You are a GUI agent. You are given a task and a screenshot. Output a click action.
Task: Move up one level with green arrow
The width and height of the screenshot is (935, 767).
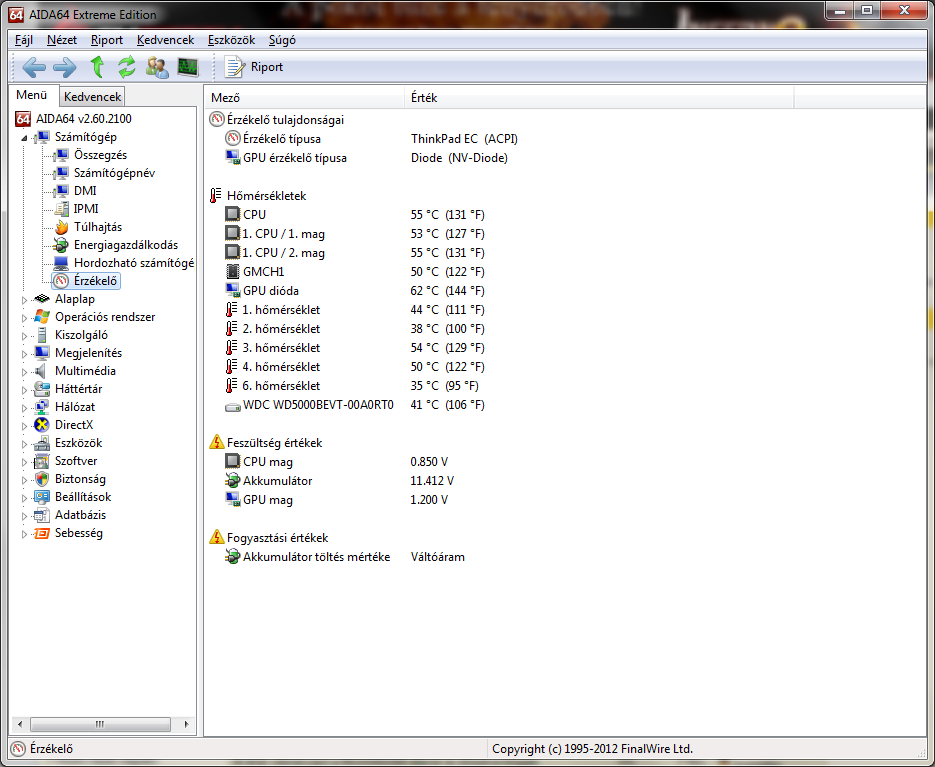point(97,67)
